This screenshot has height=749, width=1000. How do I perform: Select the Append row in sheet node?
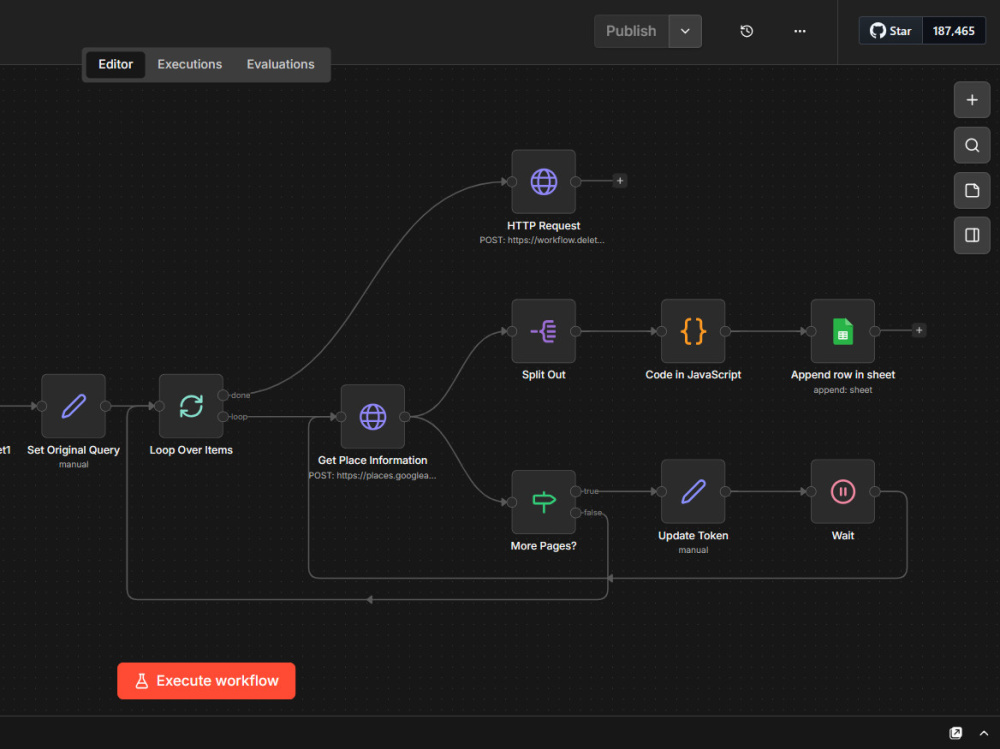[842, 331]
